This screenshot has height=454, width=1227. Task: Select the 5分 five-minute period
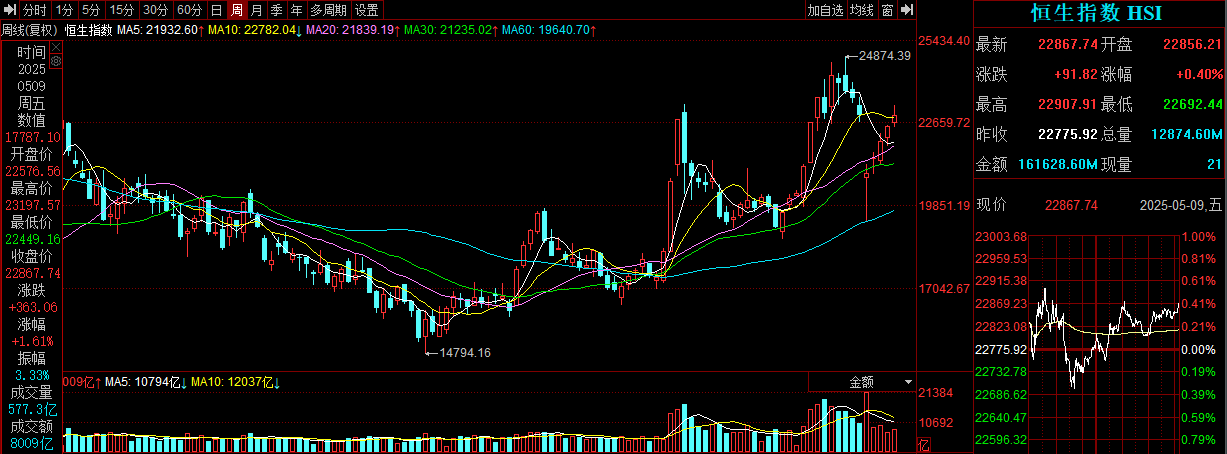click(91, 10)
